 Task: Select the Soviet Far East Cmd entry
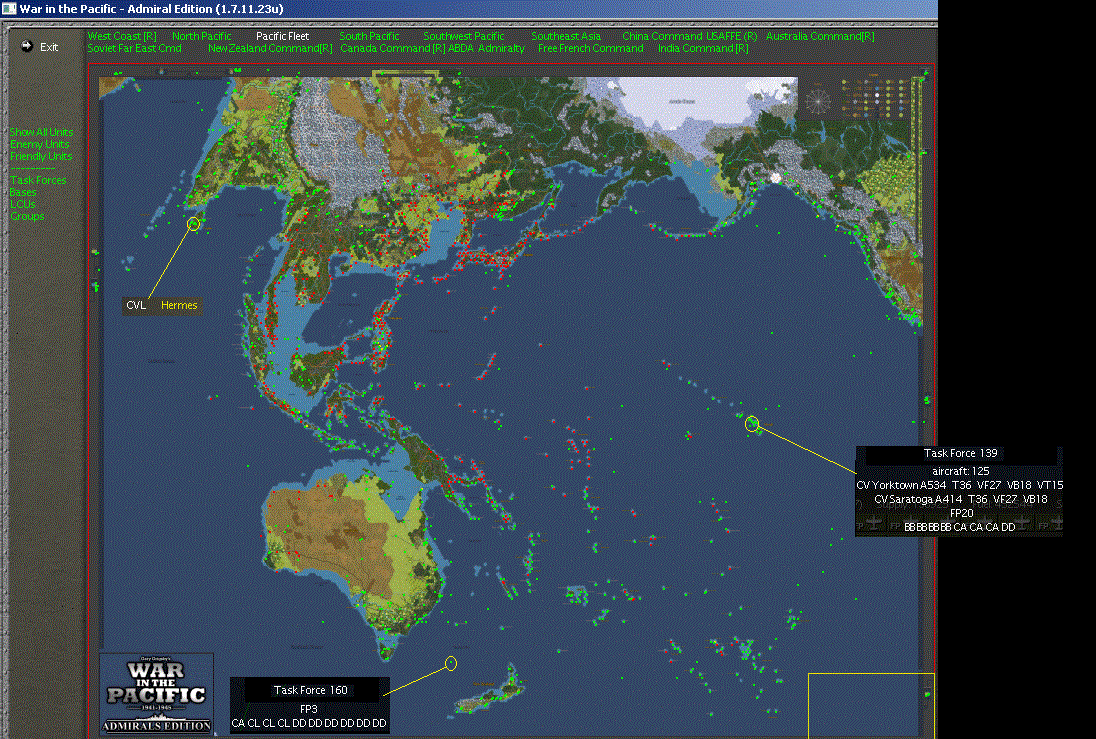tap(134, 48)
